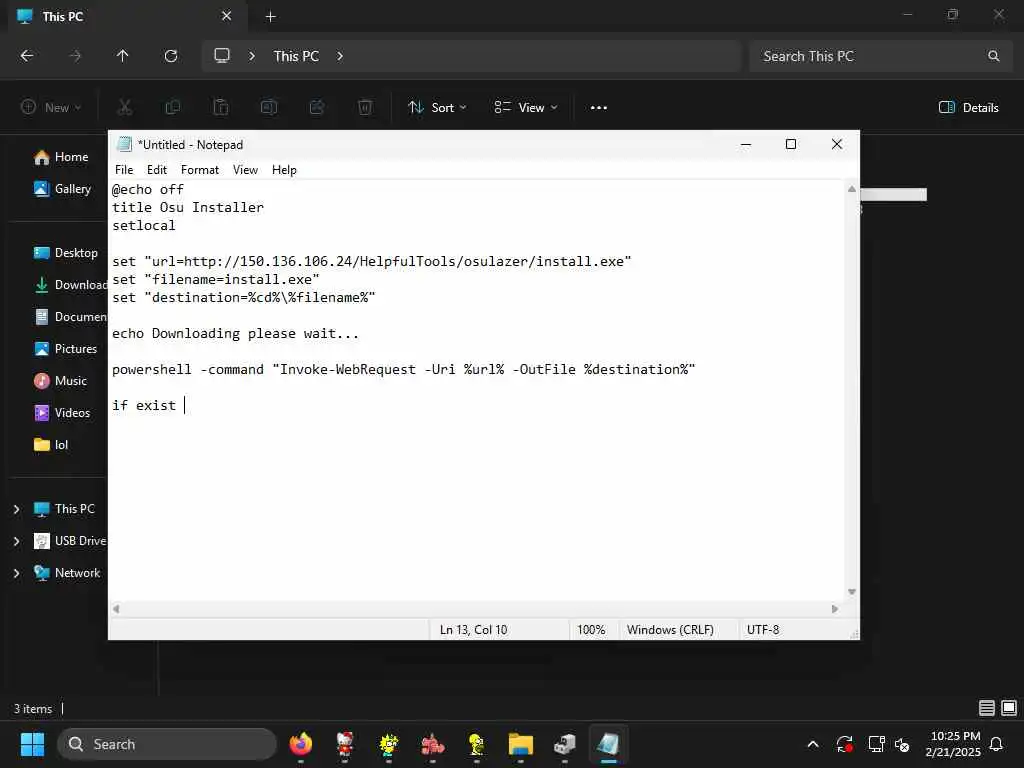Click the url line in the script
Screen dimensions: 1024x768
(x=372, y=261)
